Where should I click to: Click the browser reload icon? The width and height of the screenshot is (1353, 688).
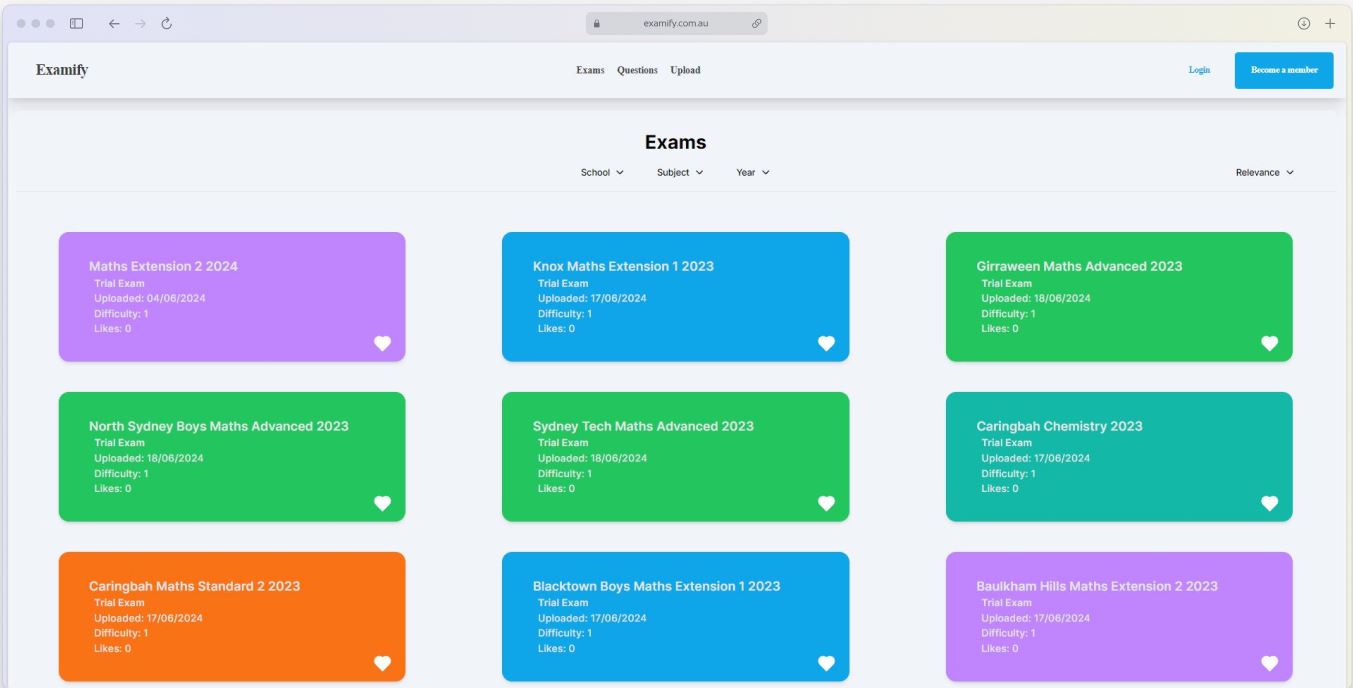tap(166, 22)
